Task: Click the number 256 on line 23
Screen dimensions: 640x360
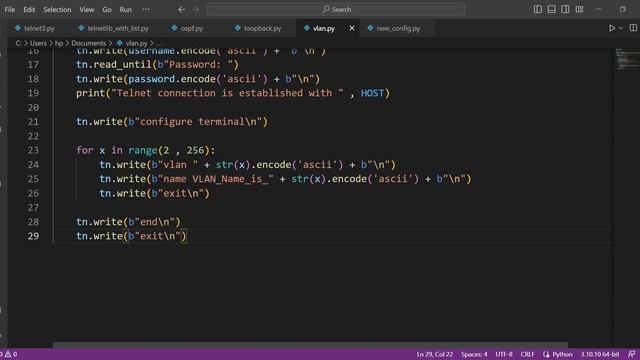Action: [195, 150]
